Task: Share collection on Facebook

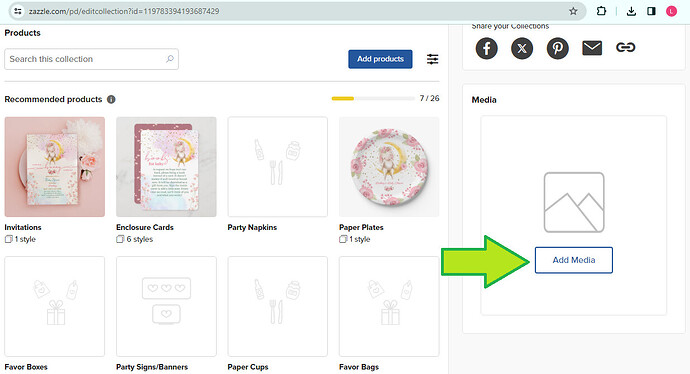Action: (486, 48)
